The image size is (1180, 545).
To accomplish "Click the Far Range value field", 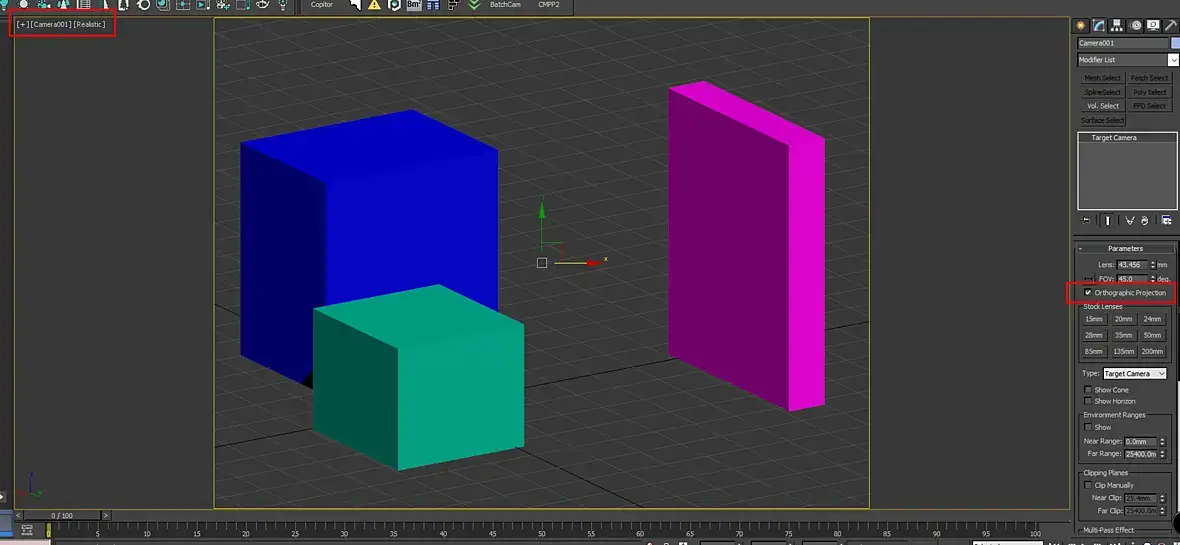I will click(x=1138, y=455).
